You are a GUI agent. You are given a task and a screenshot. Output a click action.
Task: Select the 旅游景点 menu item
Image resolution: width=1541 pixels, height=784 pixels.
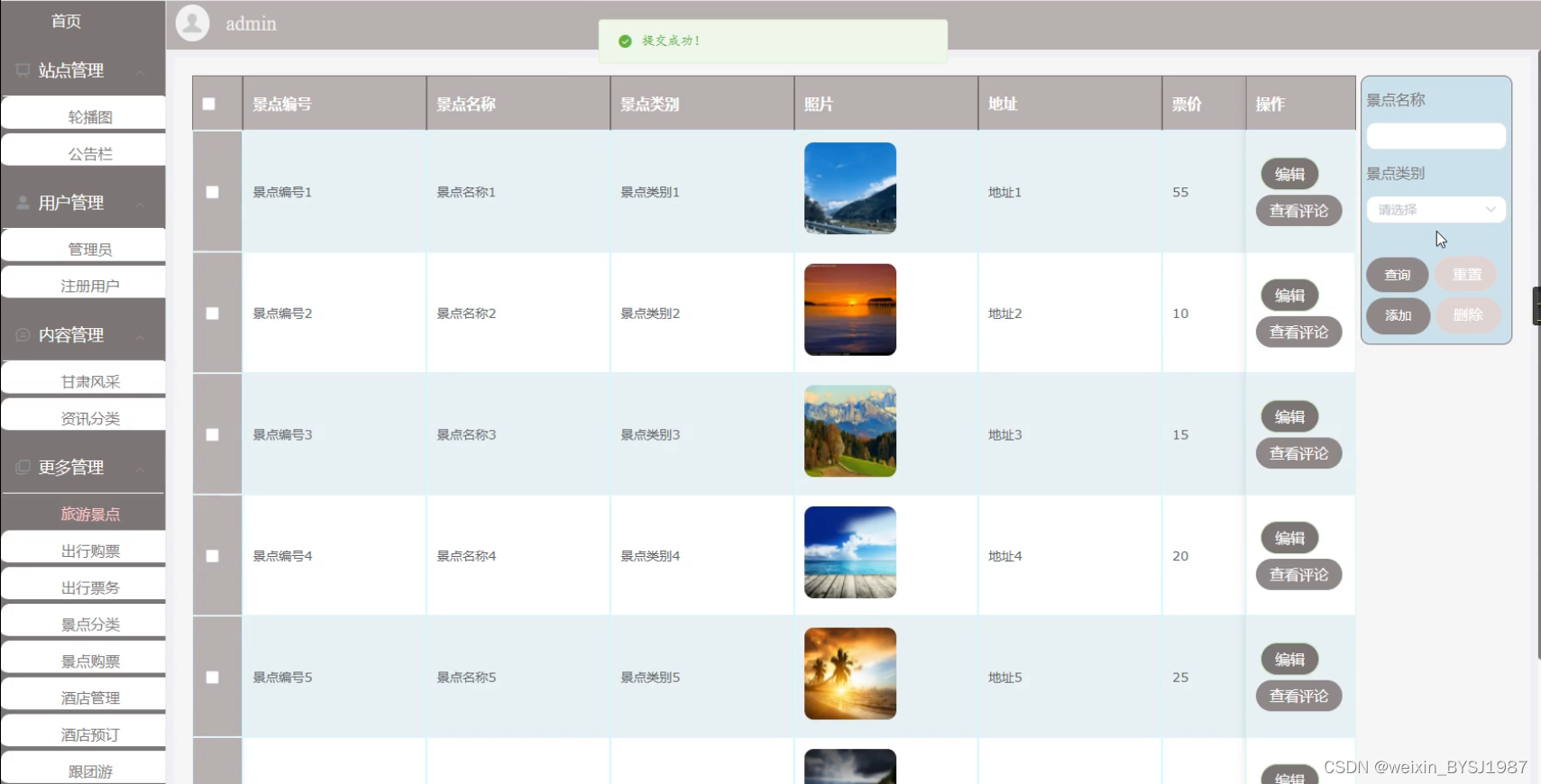[x=84, y=514]
